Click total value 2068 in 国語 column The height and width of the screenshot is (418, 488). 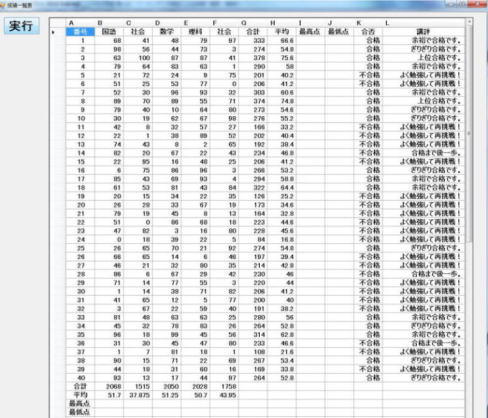[x=113, y=386]
